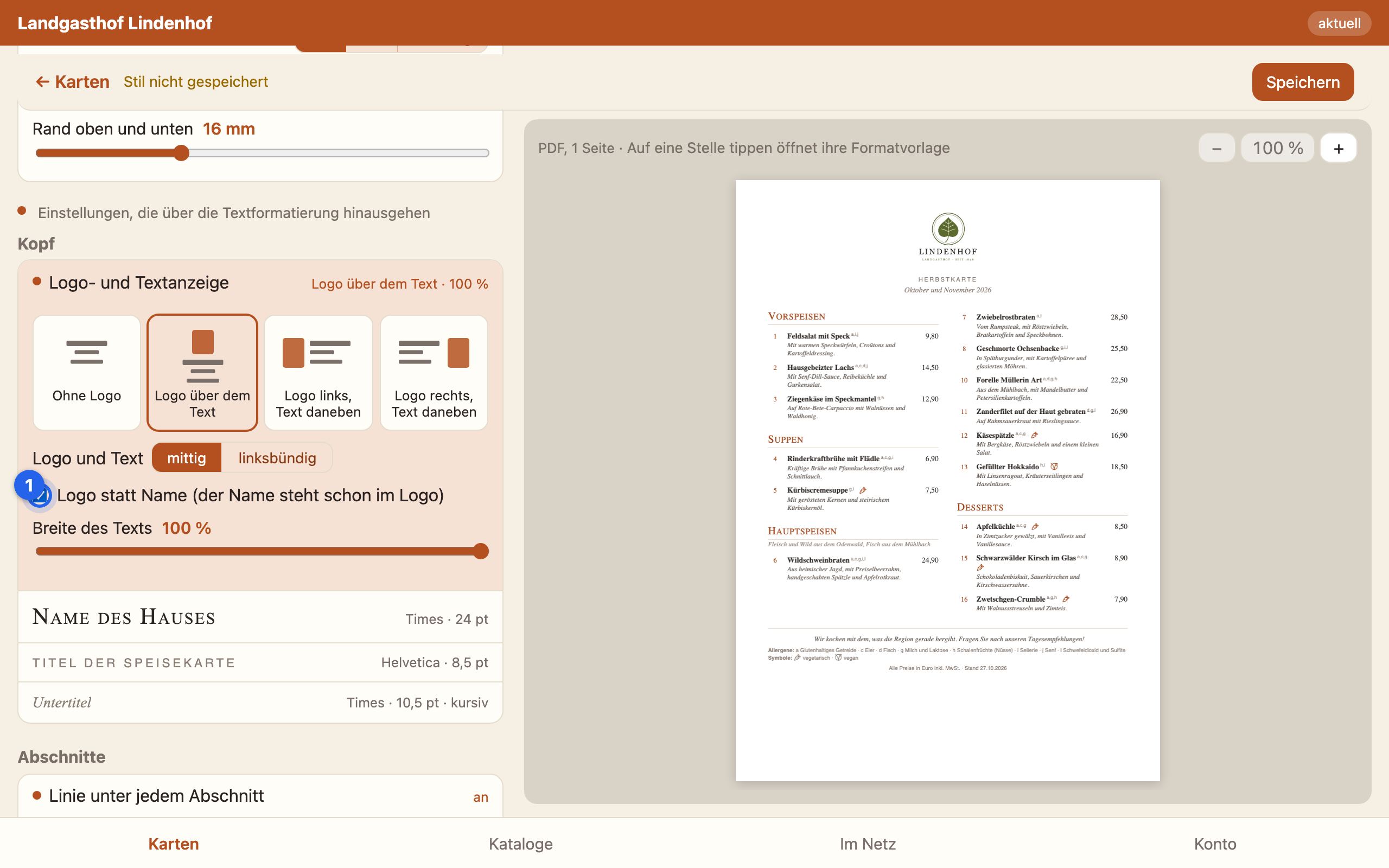Go back via the Karten arrow link
The image size is (1389, 868).
(x=72, y=81)
